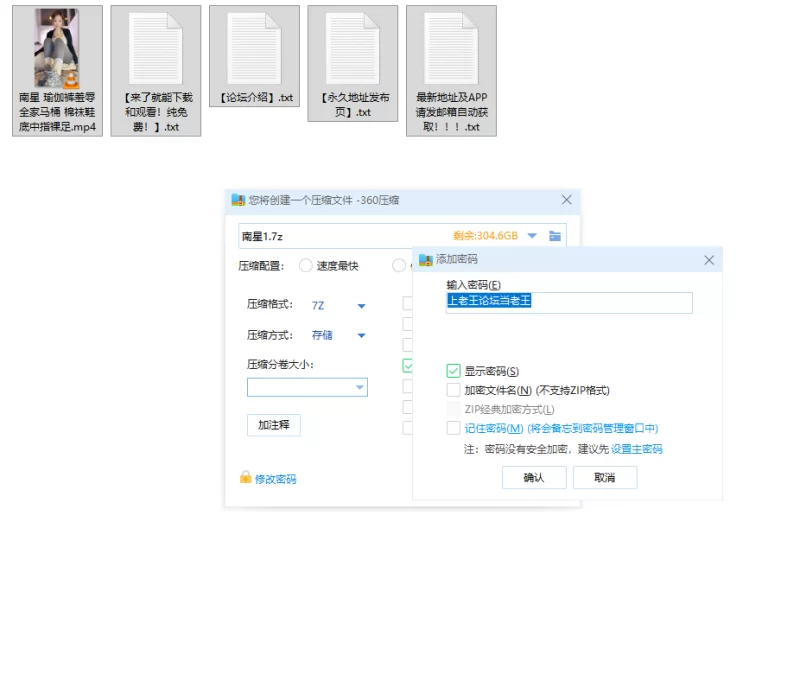Click the 360压缩 app icon in title bar

coord(238,200)
